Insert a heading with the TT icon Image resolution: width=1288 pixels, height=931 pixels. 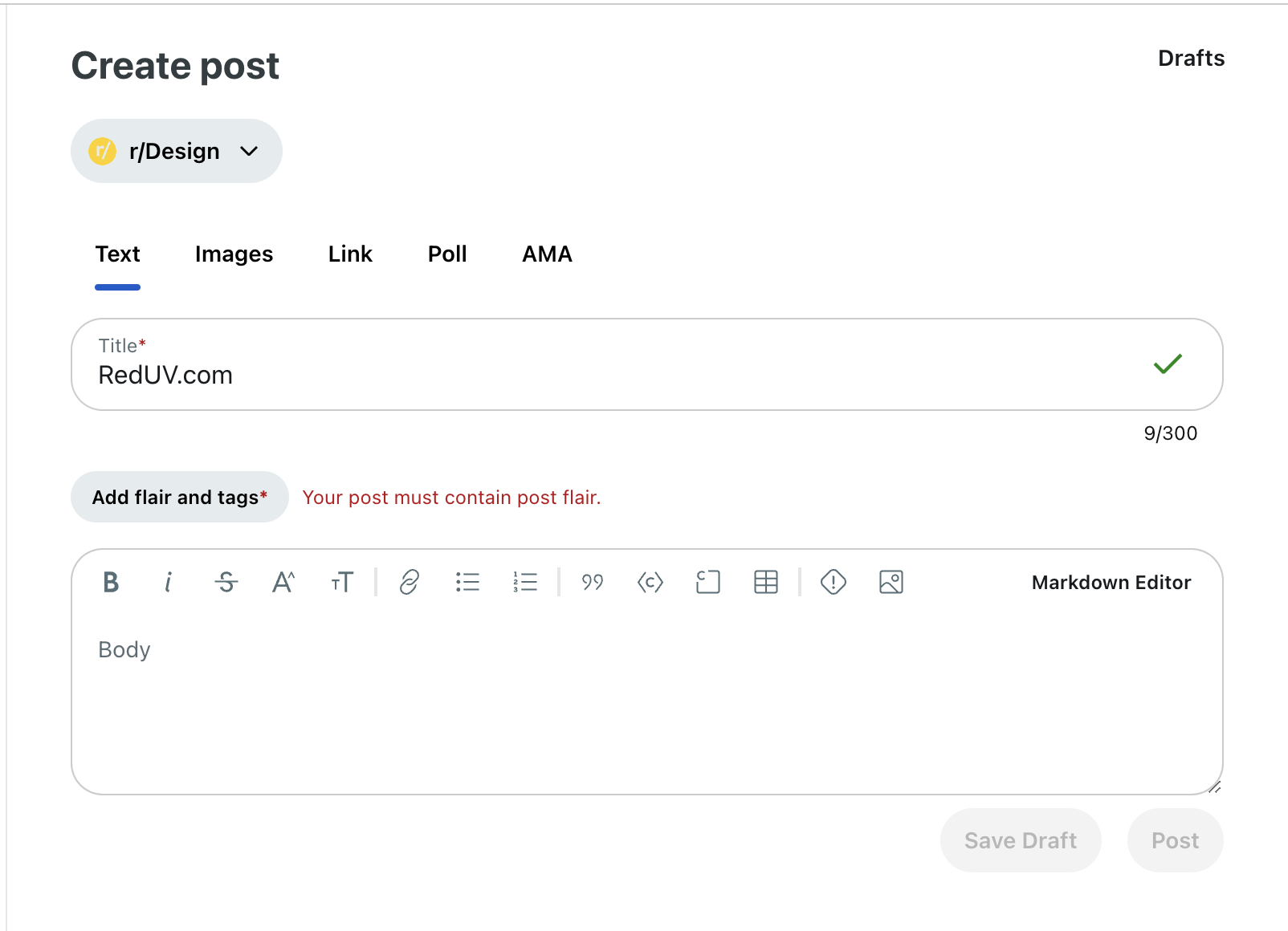click(x=342, y=582)
